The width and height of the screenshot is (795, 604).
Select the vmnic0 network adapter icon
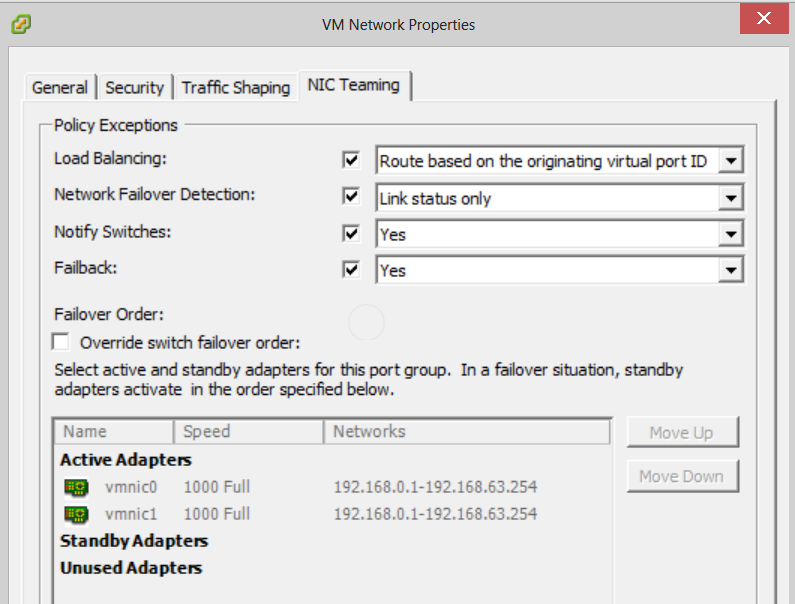point(76,488)
